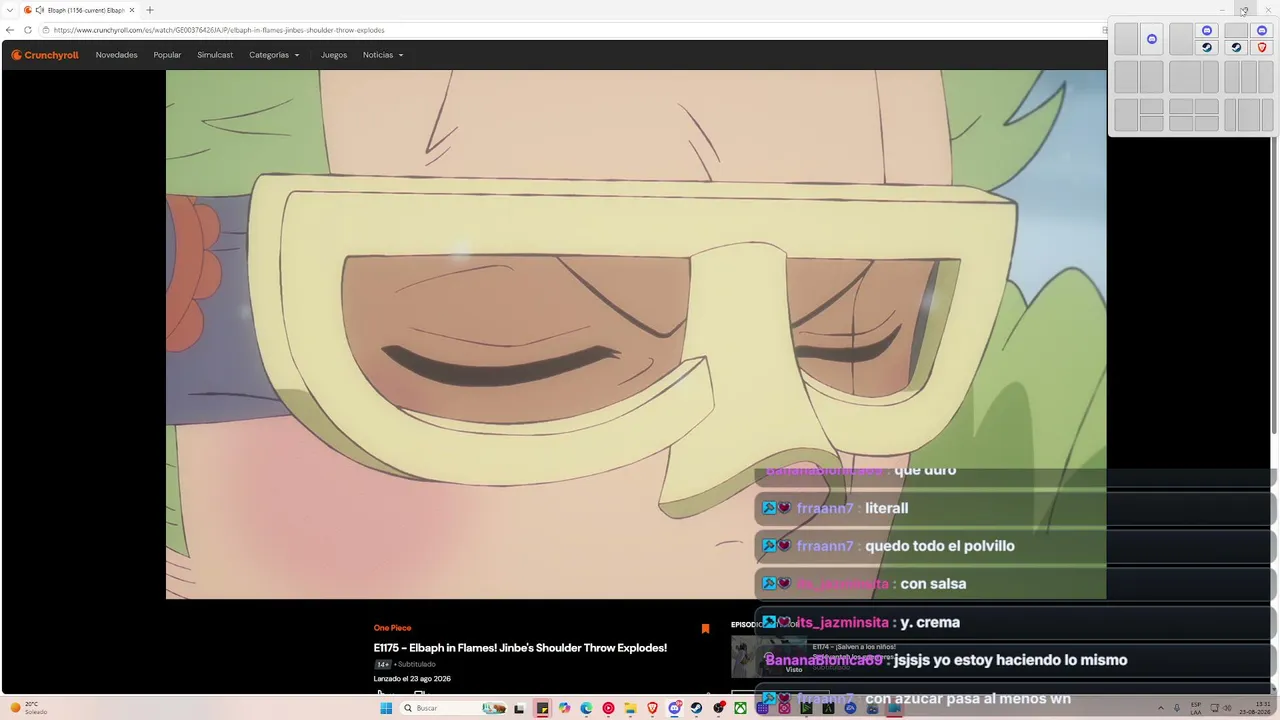
Task: Reload the current page
Action: coord(28,30)
